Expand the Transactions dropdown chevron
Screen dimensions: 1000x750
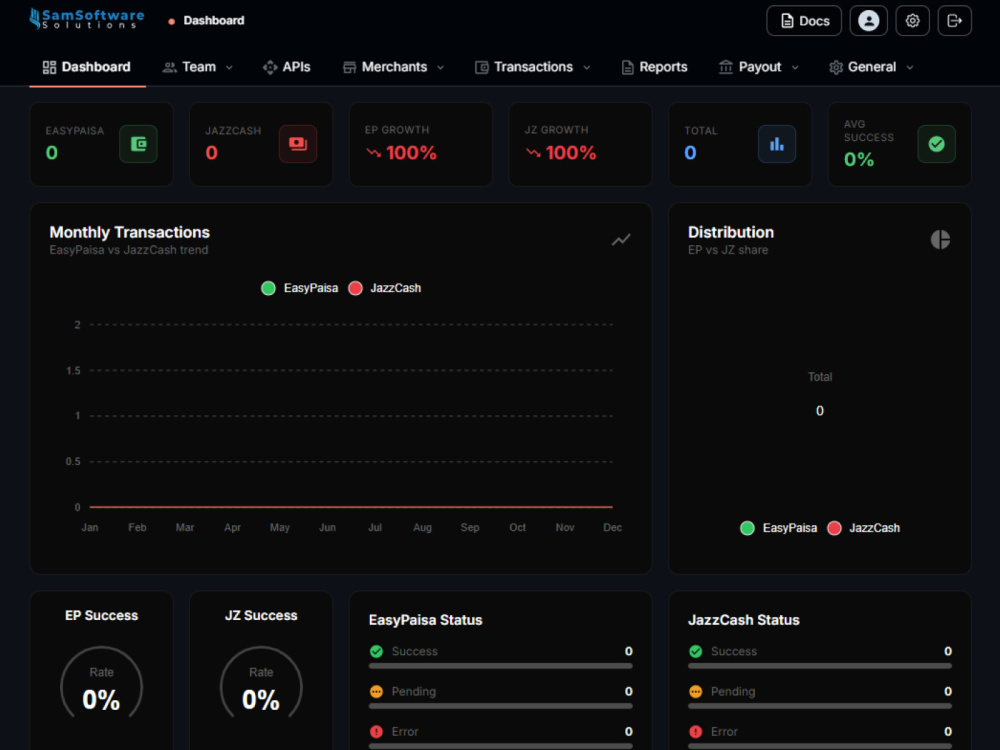(x=587, y=68)
